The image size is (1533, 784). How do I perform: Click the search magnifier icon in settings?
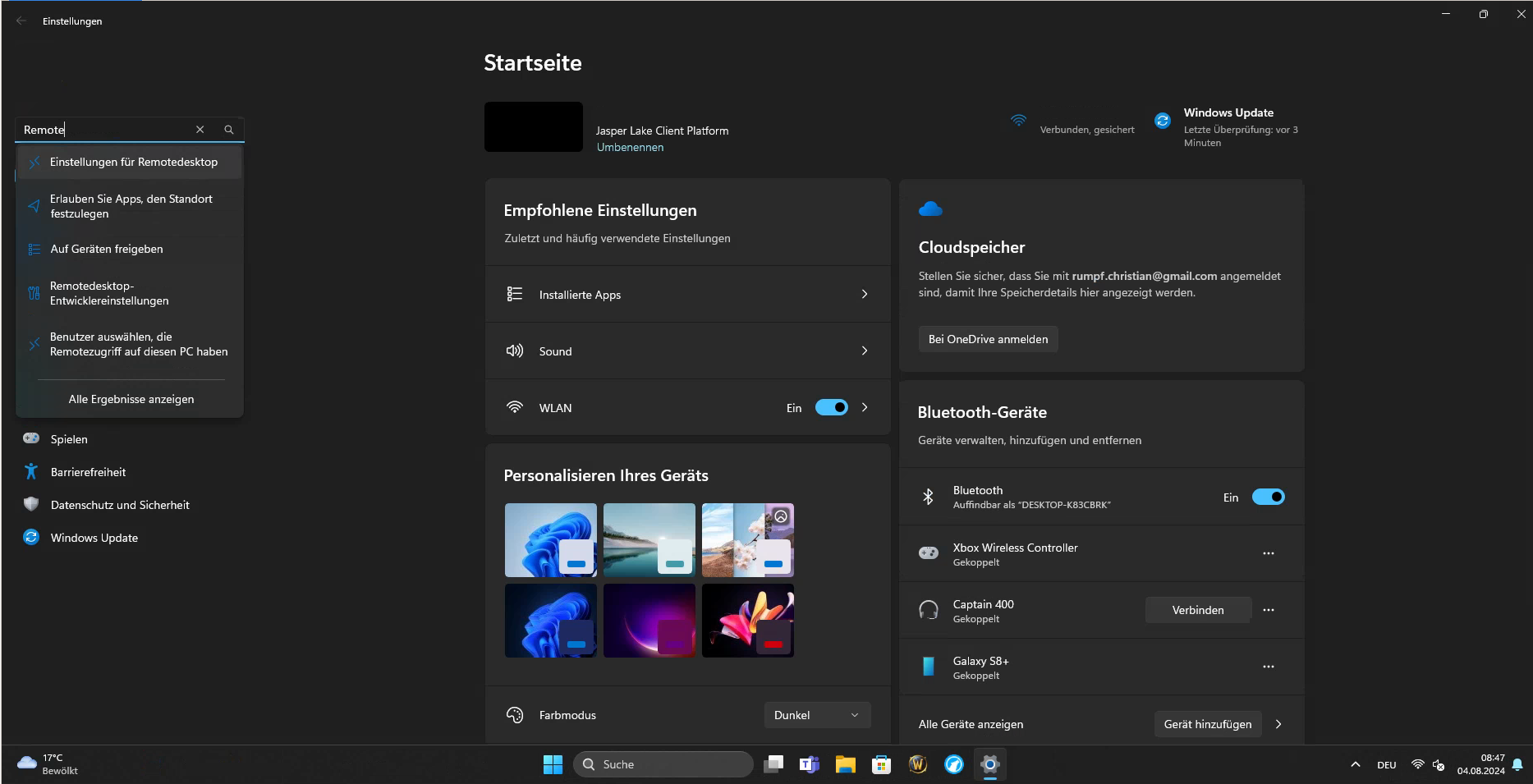tap(229, 130)
